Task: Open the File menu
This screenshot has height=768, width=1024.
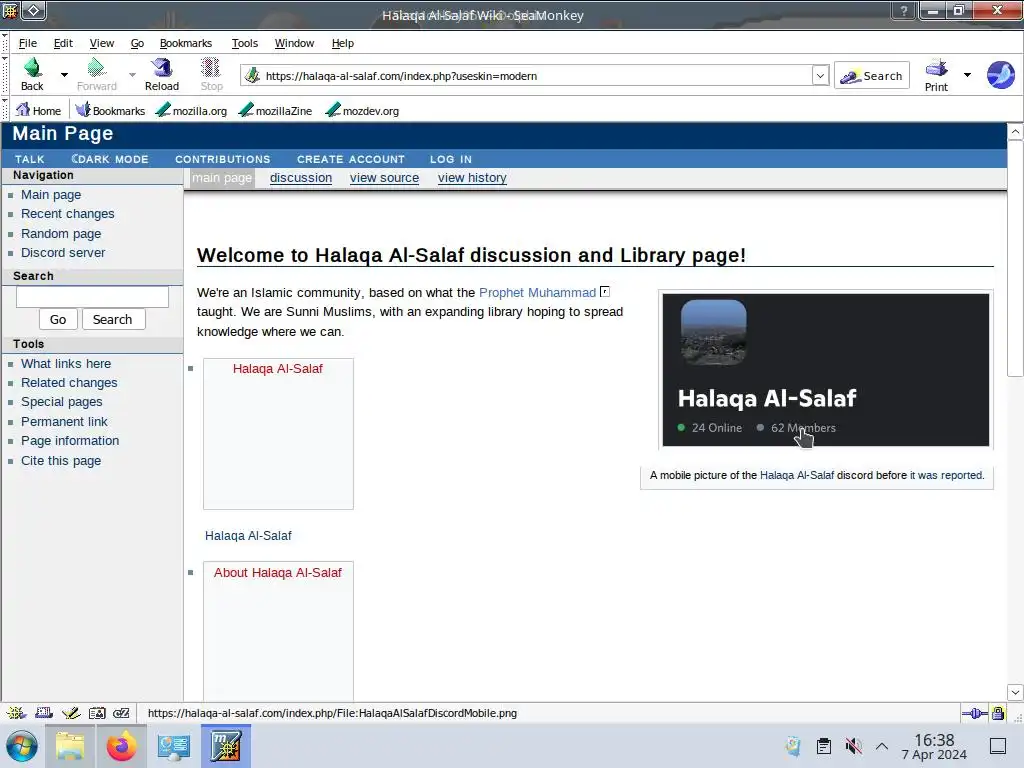Action: coord(27,43)
